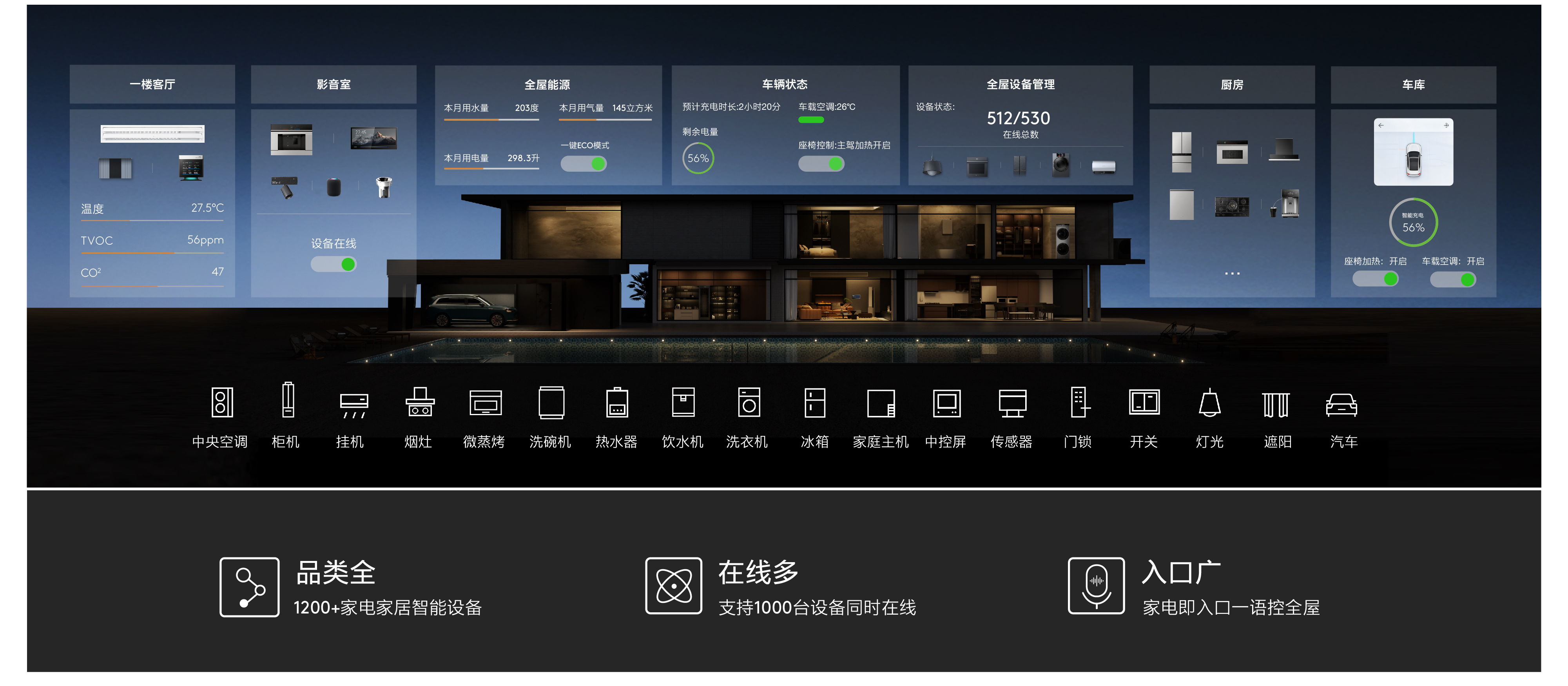Click the 洗碗机 dishwasher icon

[x=551, y=403]
